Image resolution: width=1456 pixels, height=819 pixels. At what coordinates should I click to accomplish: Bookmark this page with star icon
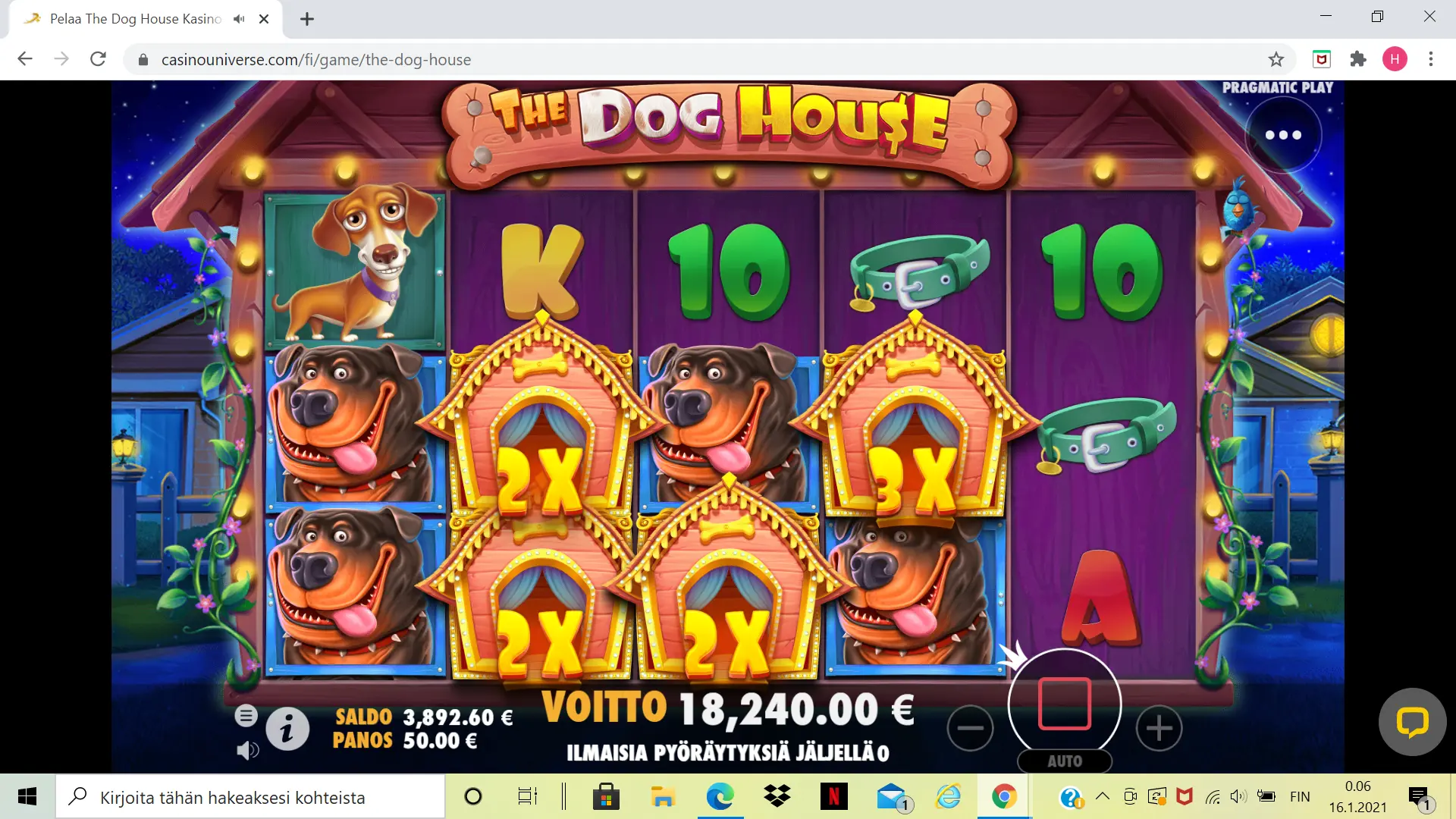tap(1276, 59)
